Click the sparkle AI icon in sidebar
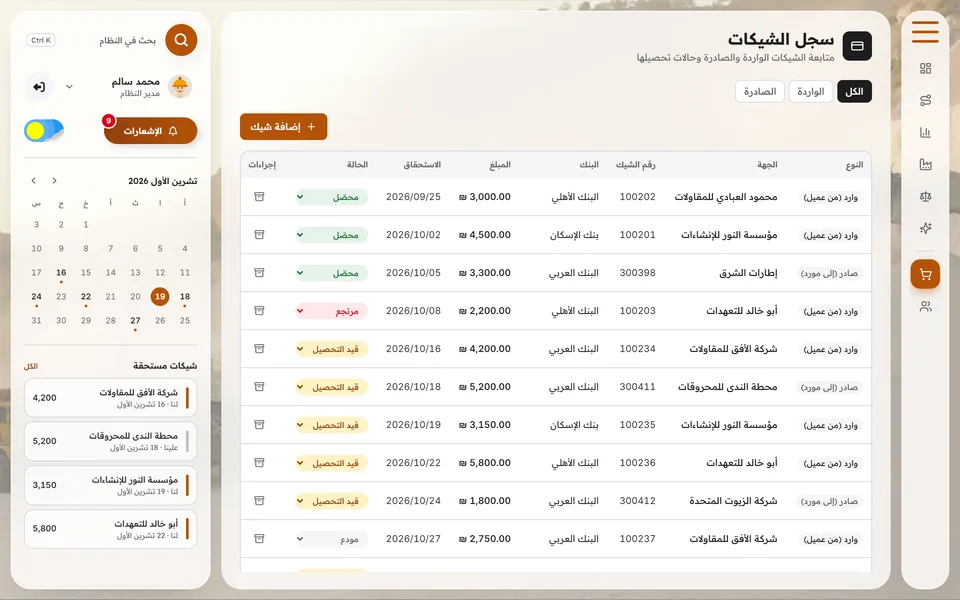 click(925, 228)
